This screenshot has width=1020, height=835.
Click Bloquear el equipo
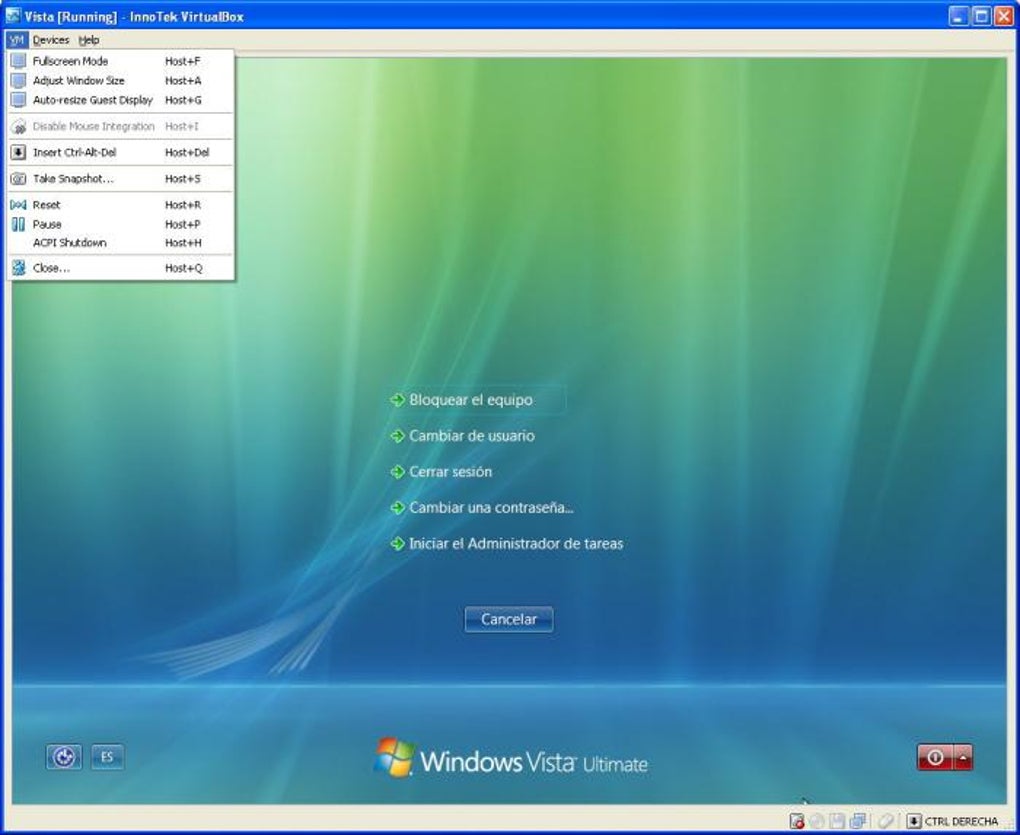point(470,400)
